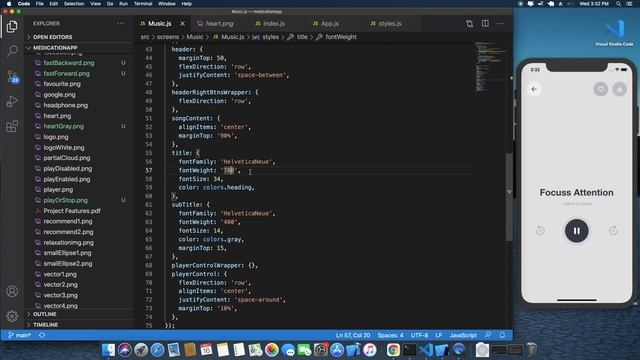Select relaxationimg.png in file tree
The image size is (640, 360).
point(68,242)
